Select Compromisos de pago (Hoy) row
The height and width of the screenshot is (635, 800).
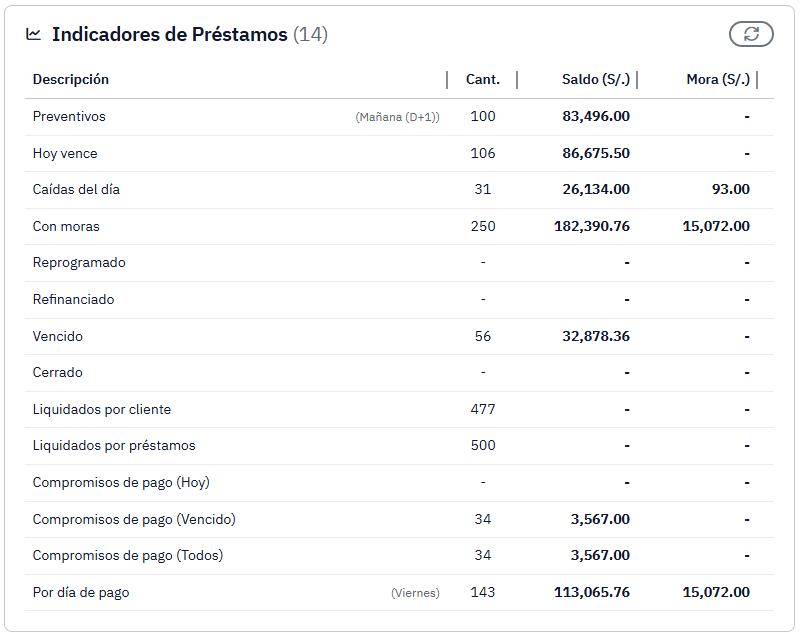pyautogui.click(x=120, y=482)
